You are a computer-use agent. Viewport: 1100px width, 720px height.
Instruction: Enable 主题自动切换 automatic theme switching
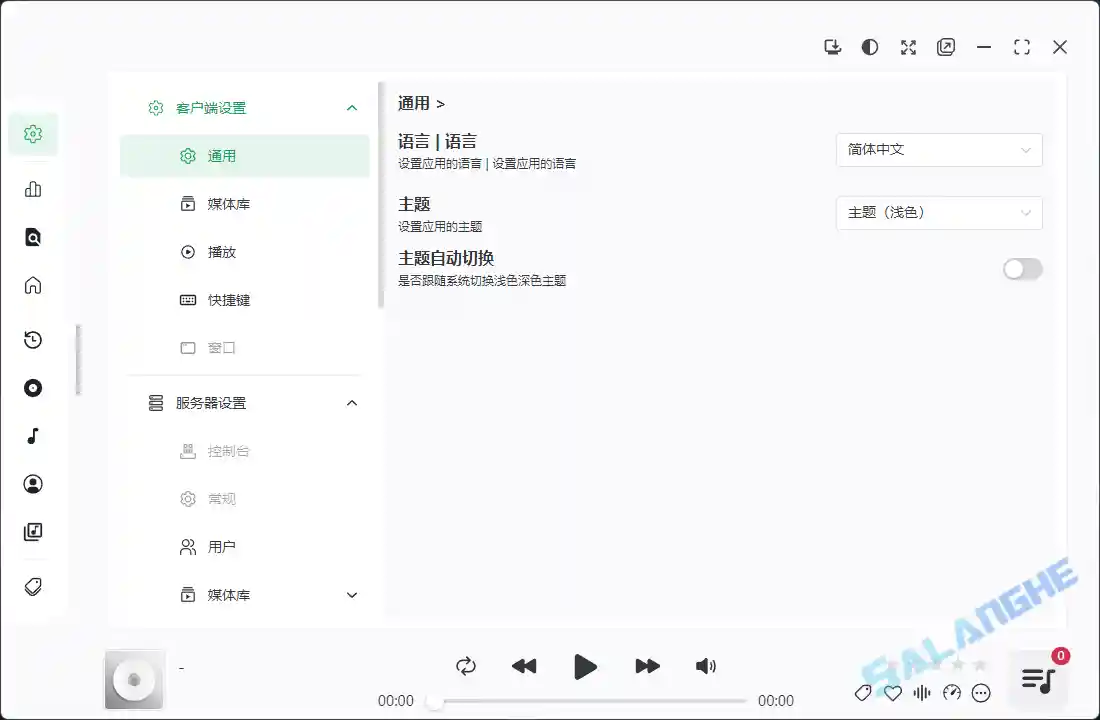click(1022, 269)
